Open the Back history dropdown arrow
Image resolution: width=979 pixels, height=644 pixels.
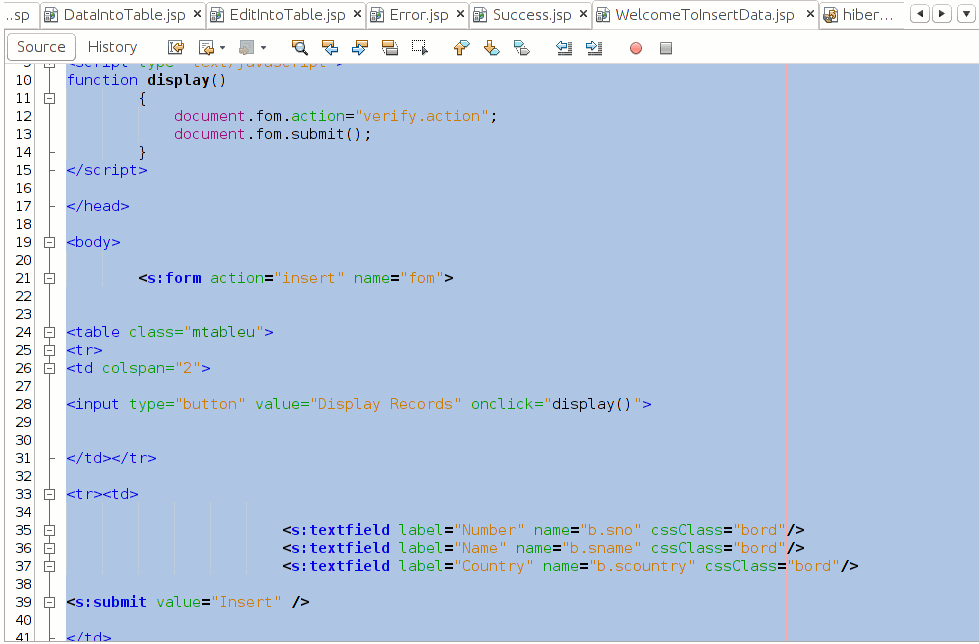(222, 48)
